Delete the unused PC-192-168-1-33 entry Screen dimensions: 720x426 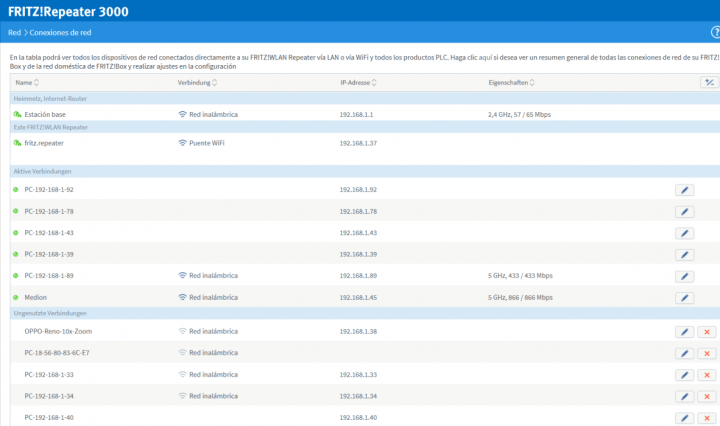(707, 375)
